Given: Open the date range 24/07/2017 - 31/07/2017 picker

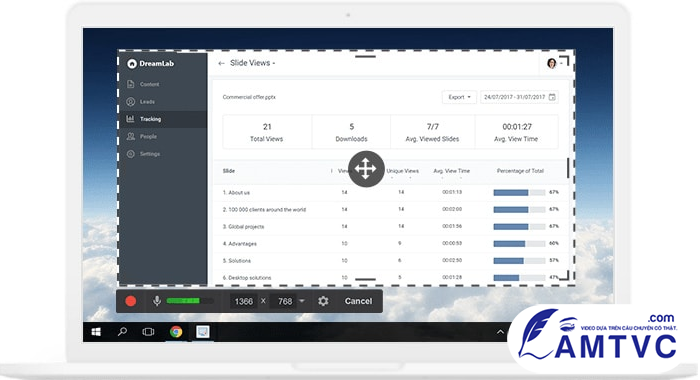Looking at the screenshot, I should [519, 97].
